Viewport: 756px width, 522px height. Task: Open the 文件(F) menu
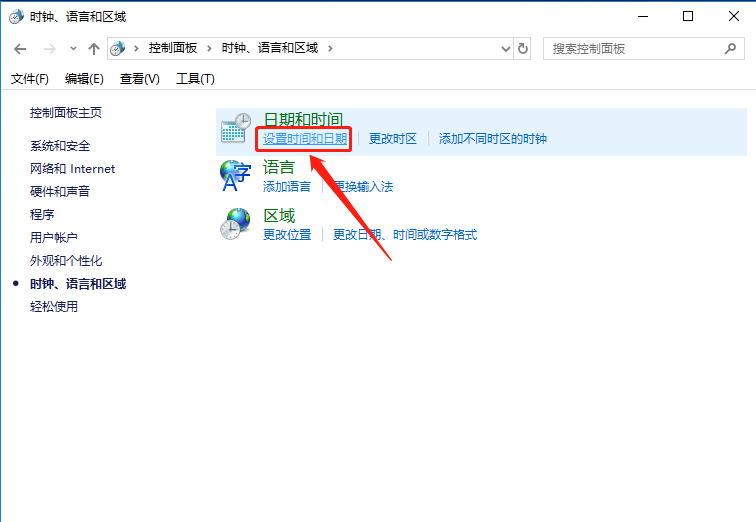pyautogui.click(x=30, y=79)
